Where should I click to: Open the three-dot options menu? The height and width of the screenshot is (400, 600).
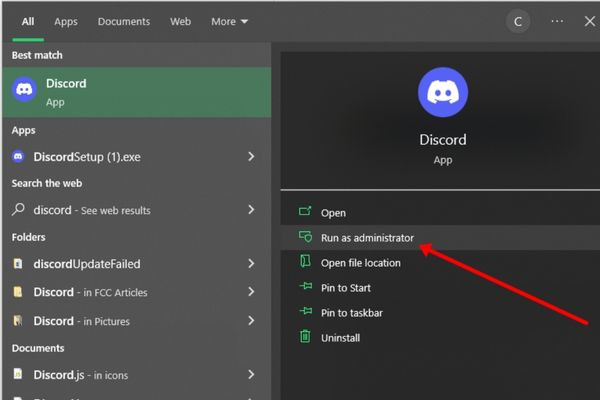coord(557,21)
